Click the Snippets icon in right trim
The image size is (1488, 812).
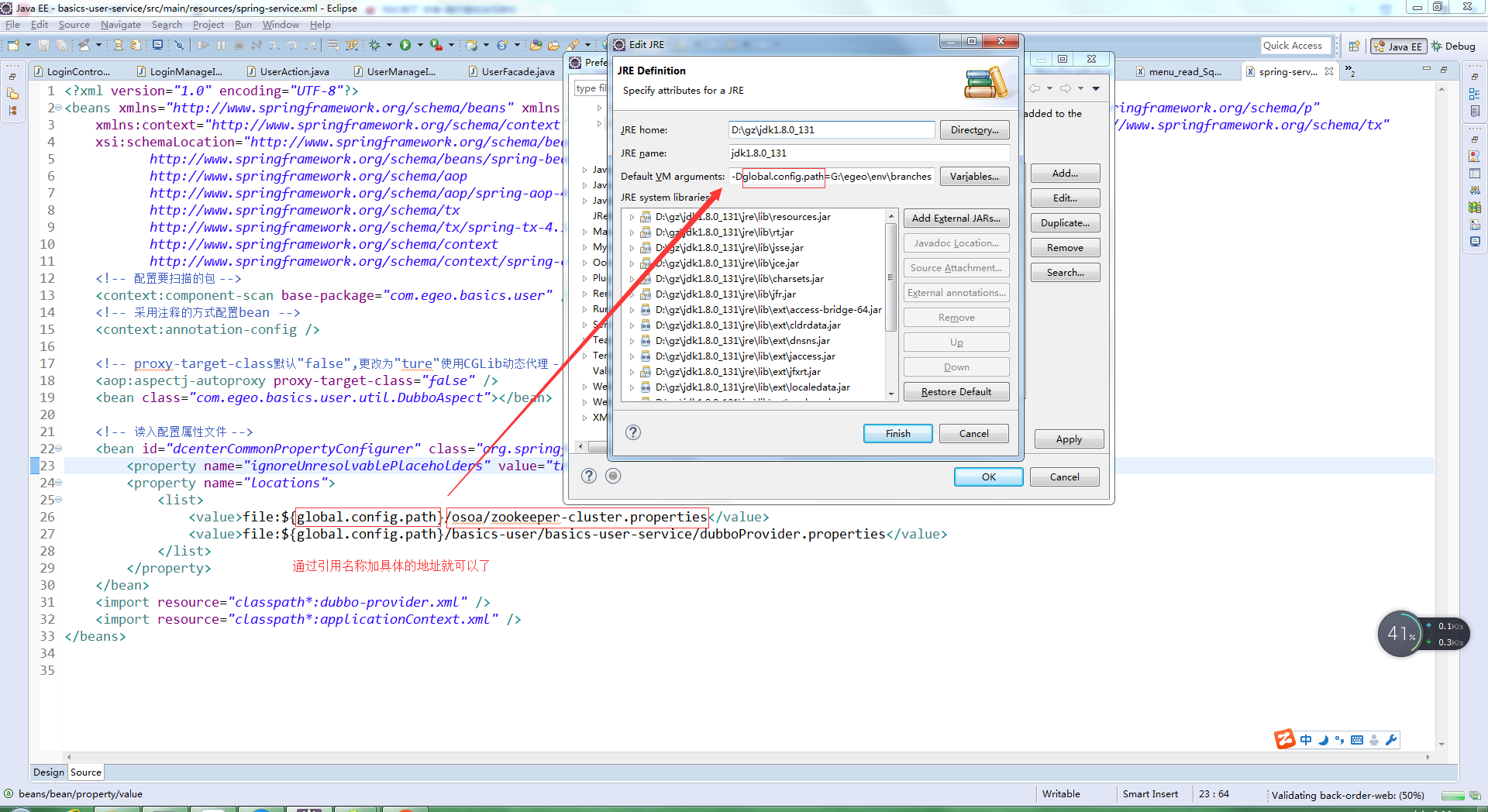coord(1475,225)
